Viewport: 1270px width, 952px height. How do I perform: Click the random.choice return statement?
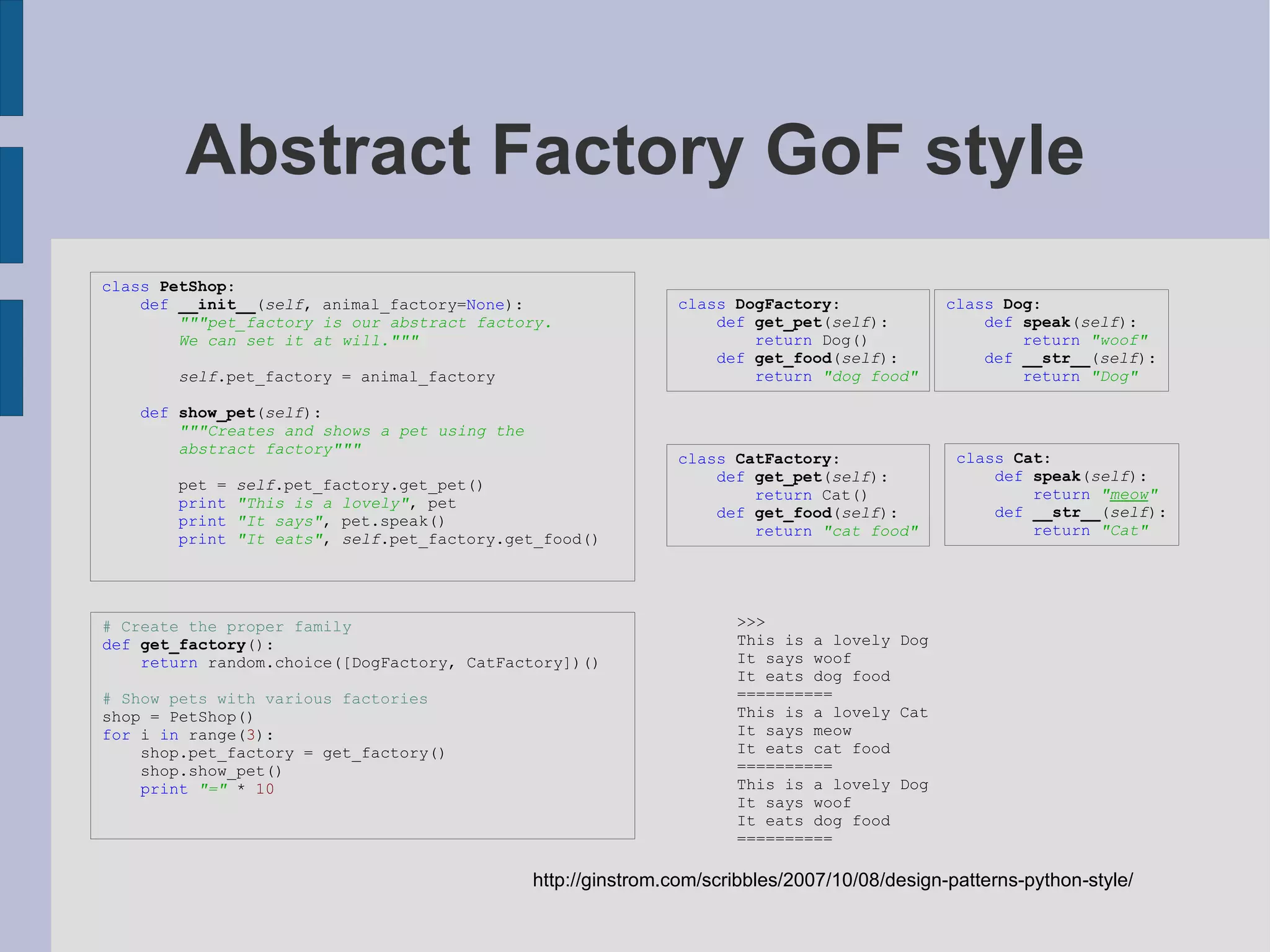369,663
